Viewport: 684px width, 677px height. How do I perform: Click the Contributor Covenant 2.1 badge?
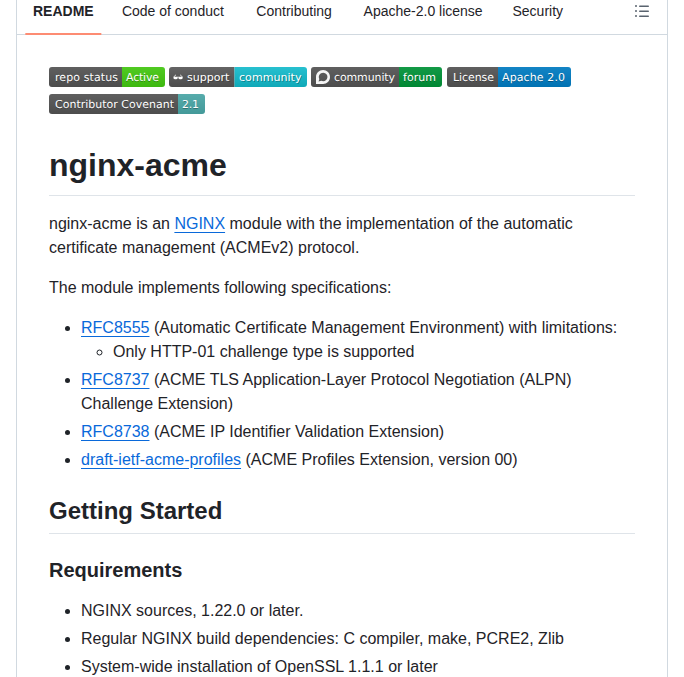coord(127,104)
